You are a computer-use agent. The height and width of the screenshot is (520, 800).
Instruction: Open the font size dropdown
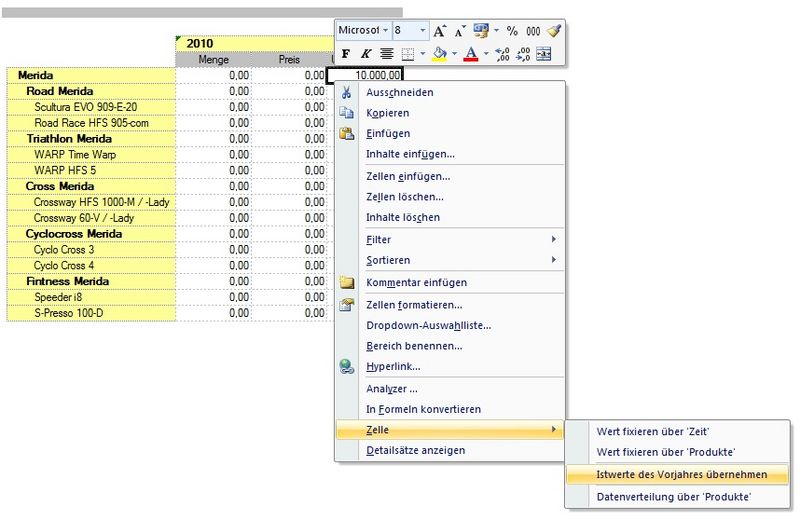tap(422, 31)
